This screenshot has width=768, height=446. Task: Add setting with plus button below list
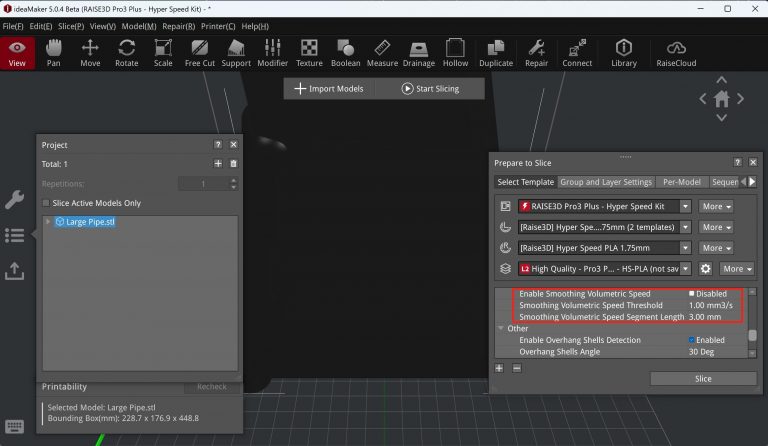[x=499, y=368]
